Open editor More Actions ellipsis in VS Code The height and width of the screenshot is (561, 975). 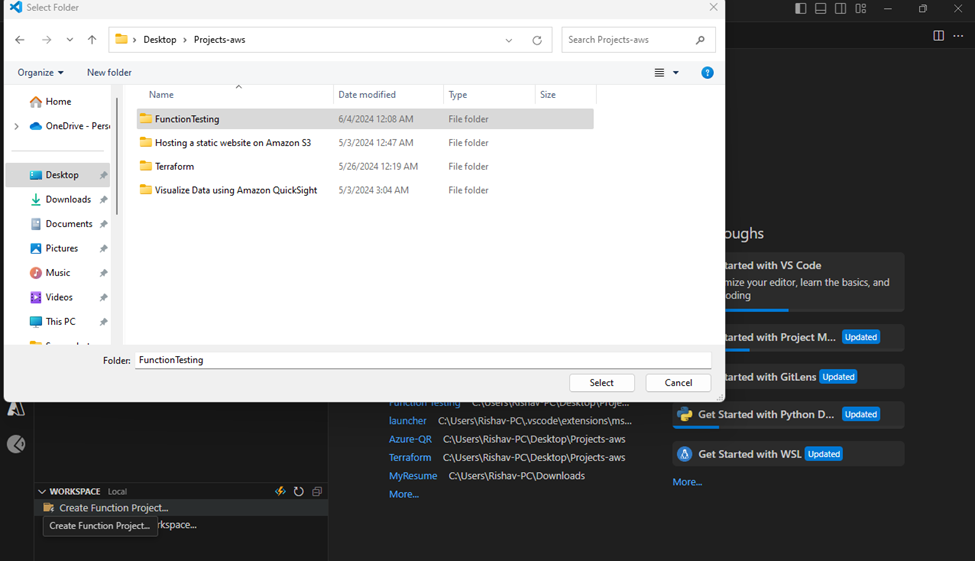(958, 35)
